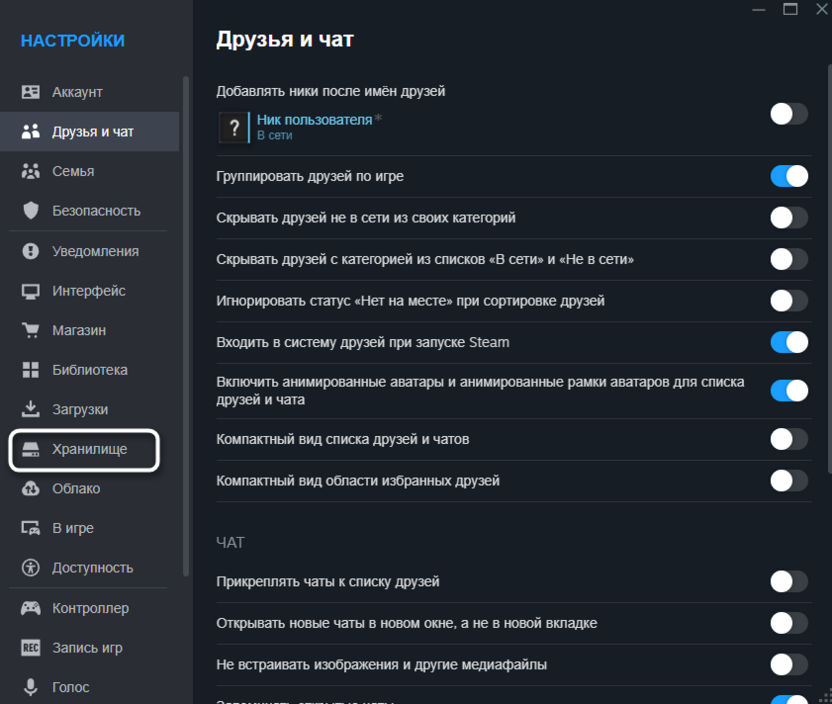Screen dimensions: 832x704
Task: Click the Семья family group icon
Action: pyautogui.click(x=30, y=171)
